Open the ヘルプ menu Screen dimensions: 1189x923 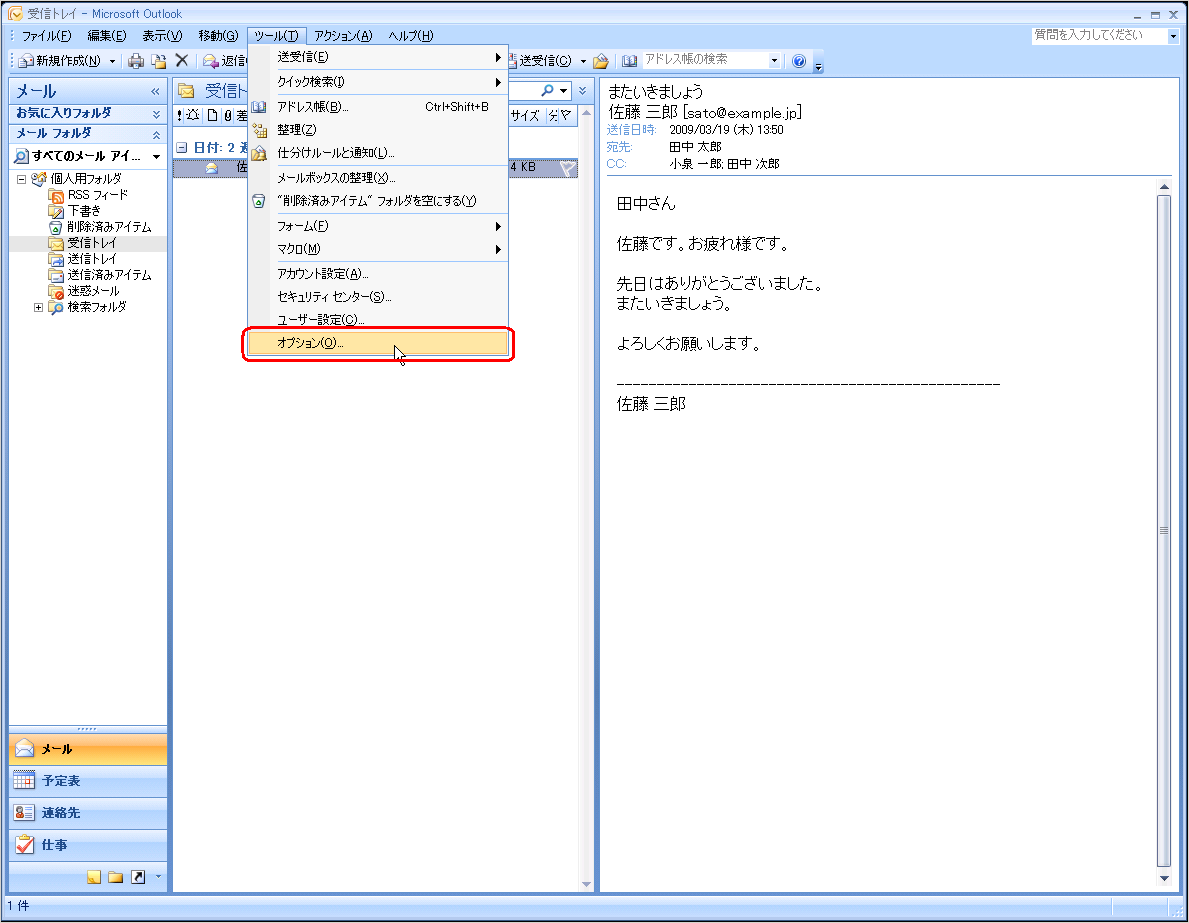click(410, 36)
